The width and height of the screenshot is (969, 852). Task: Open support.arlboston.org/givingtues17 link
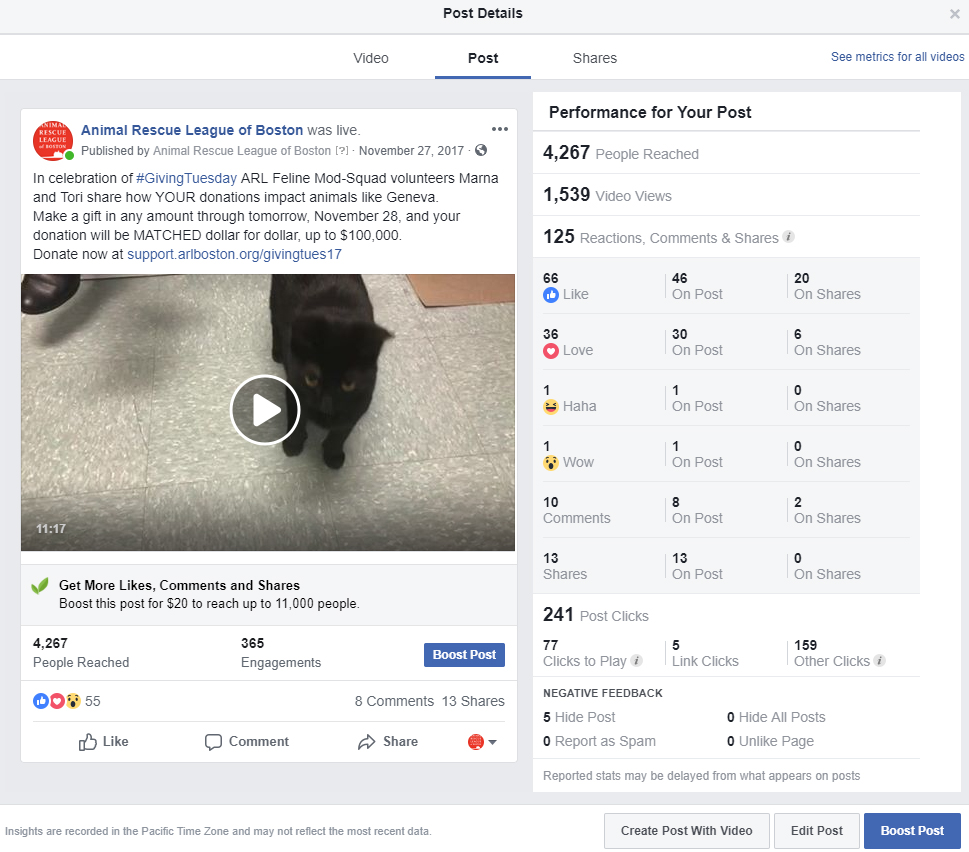tap(234, 255)
